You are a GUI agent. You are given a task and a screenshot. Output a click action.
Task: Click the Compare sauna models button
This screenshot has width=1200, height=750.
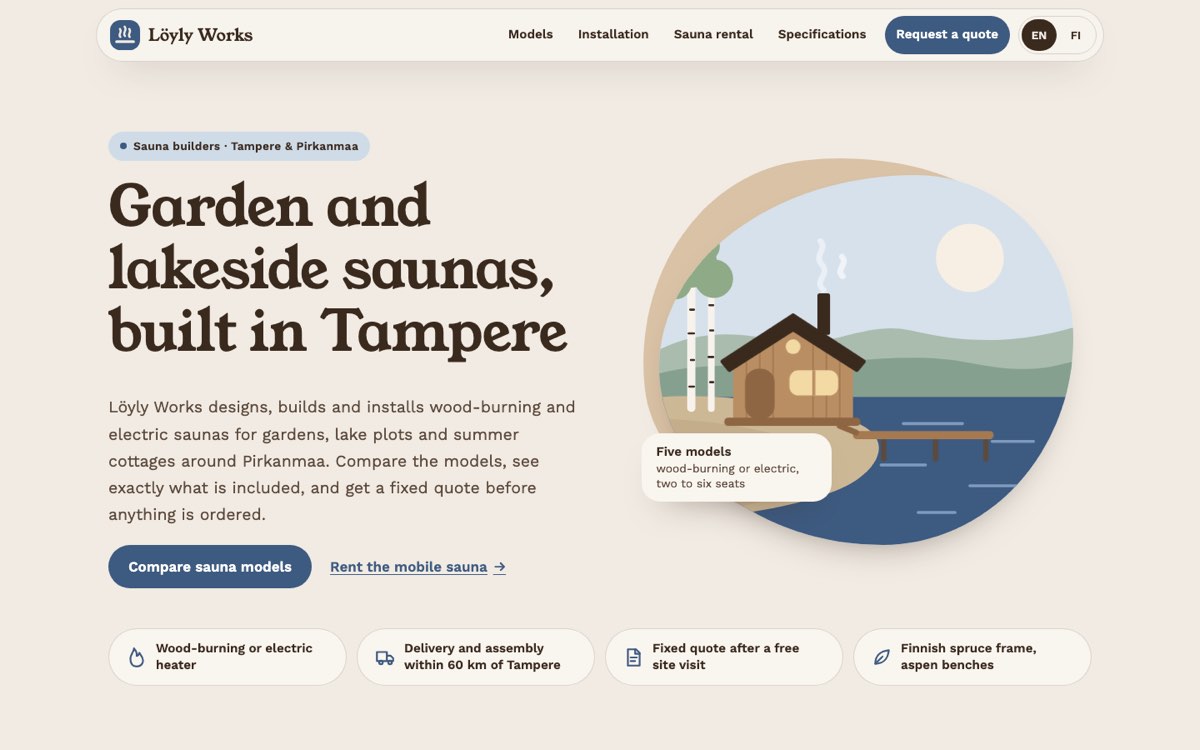click(x=210, y=567)
